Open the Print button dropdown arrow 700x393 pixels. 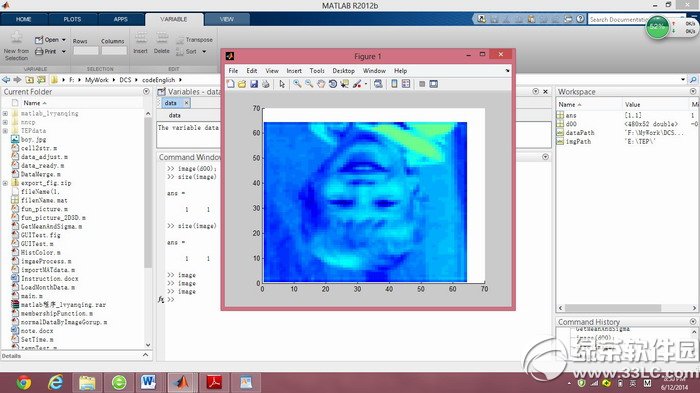[64, 51]
